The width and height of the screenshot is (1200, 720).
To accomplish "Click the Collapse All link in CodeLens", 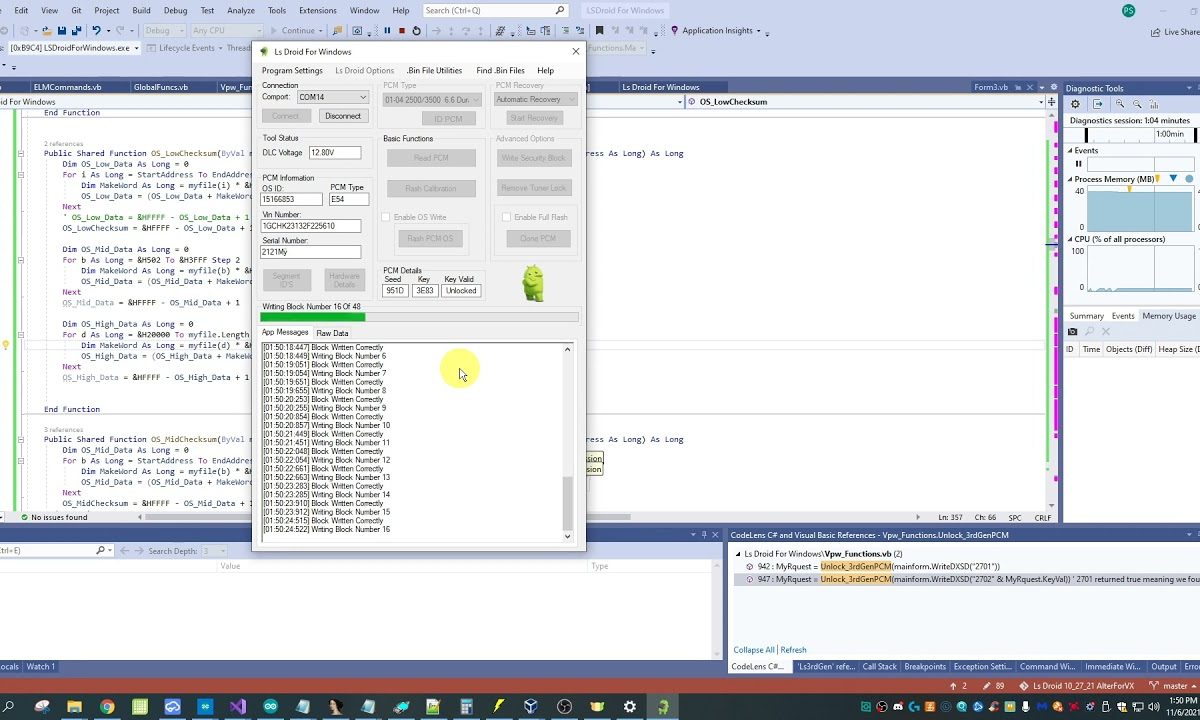I will tap(754, 650).
